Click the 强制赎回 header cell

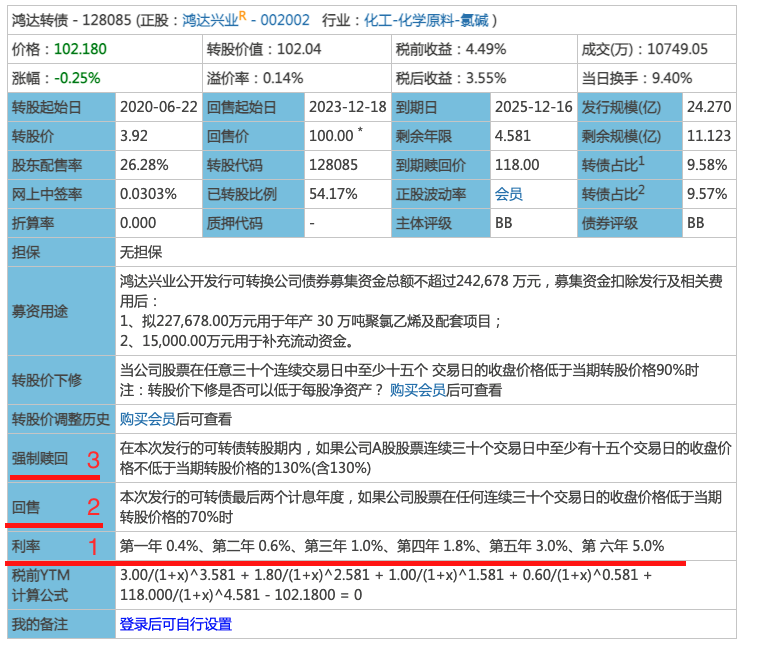click(x=62, y=458)
